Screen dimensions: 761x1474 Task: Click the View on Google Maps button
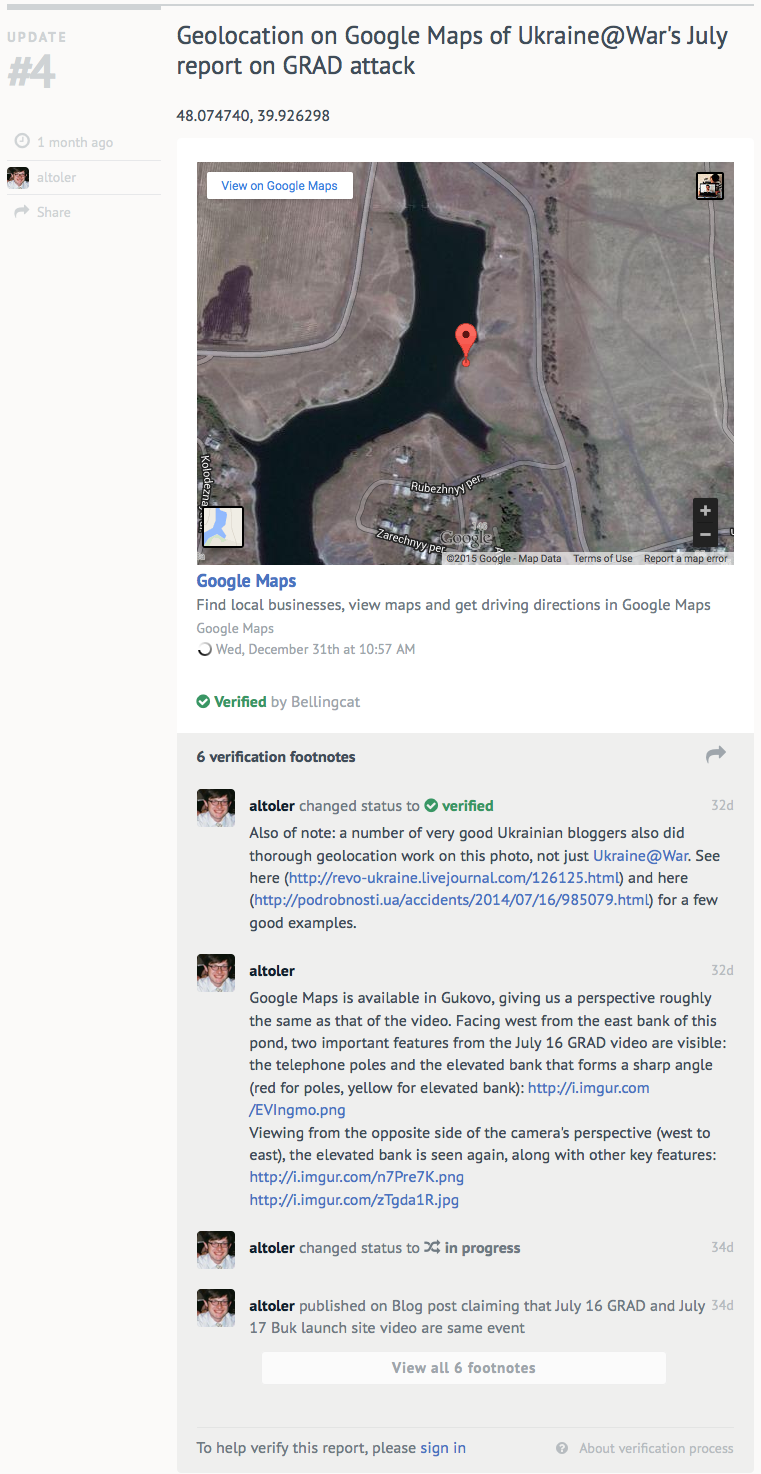(x=279, y=185)
